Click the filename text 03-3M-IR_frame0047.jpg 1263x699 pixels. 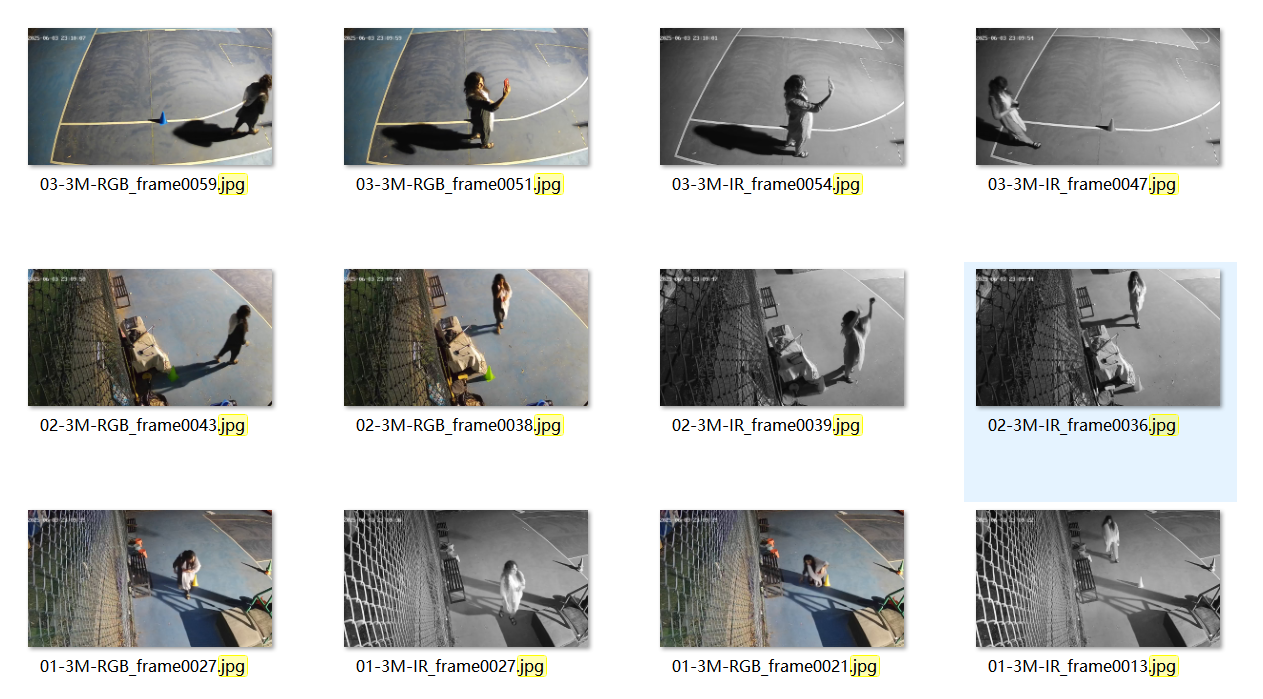pos(1083,185)
